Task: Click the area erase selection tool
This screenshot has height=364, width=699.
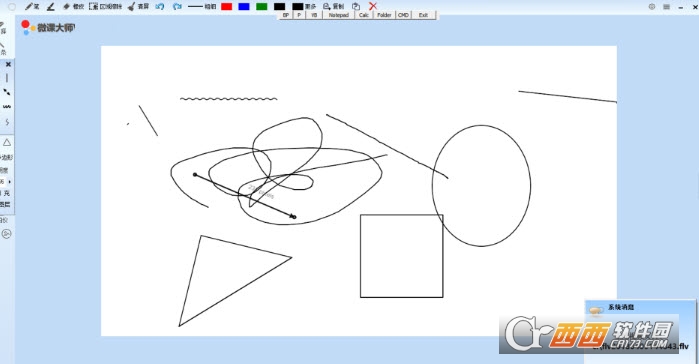Action: (x=105, y=6)
